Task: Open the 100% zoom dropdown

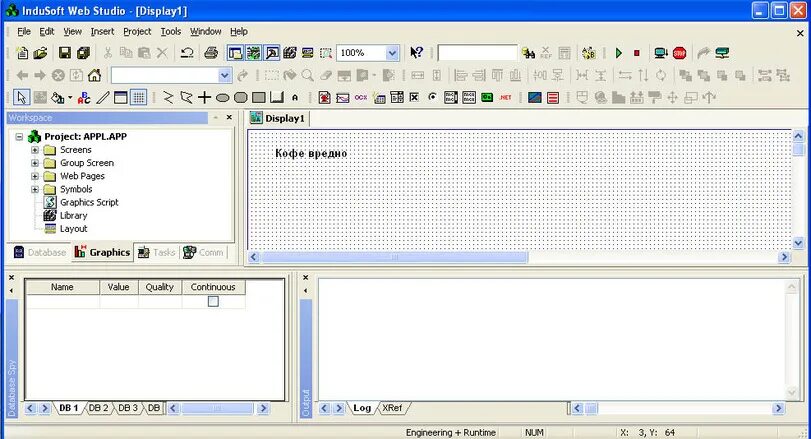Action: pos(393,53)
